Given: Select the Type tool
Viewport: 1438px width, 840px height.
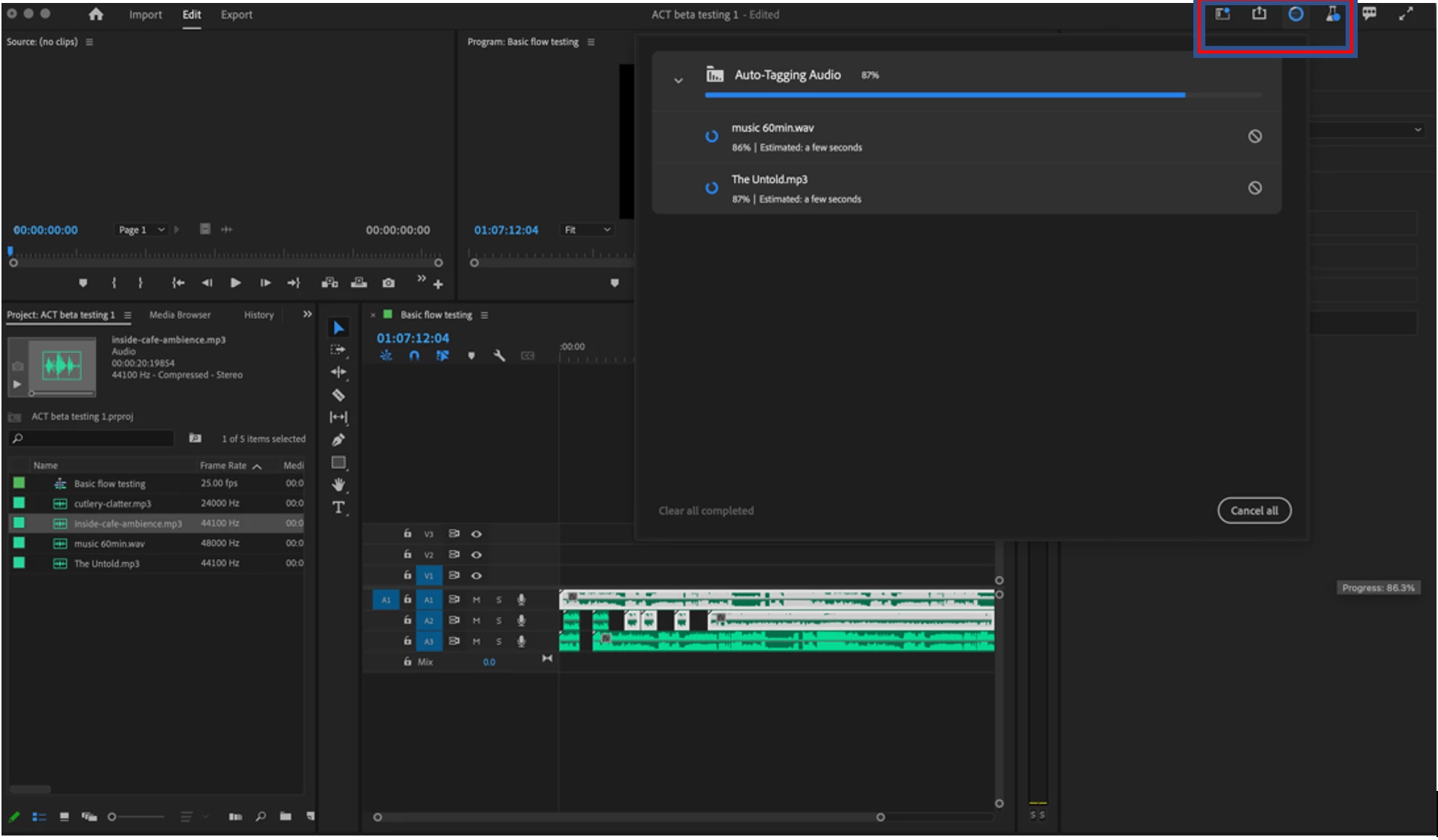Looking at the screenshot, I should (338, 508).
